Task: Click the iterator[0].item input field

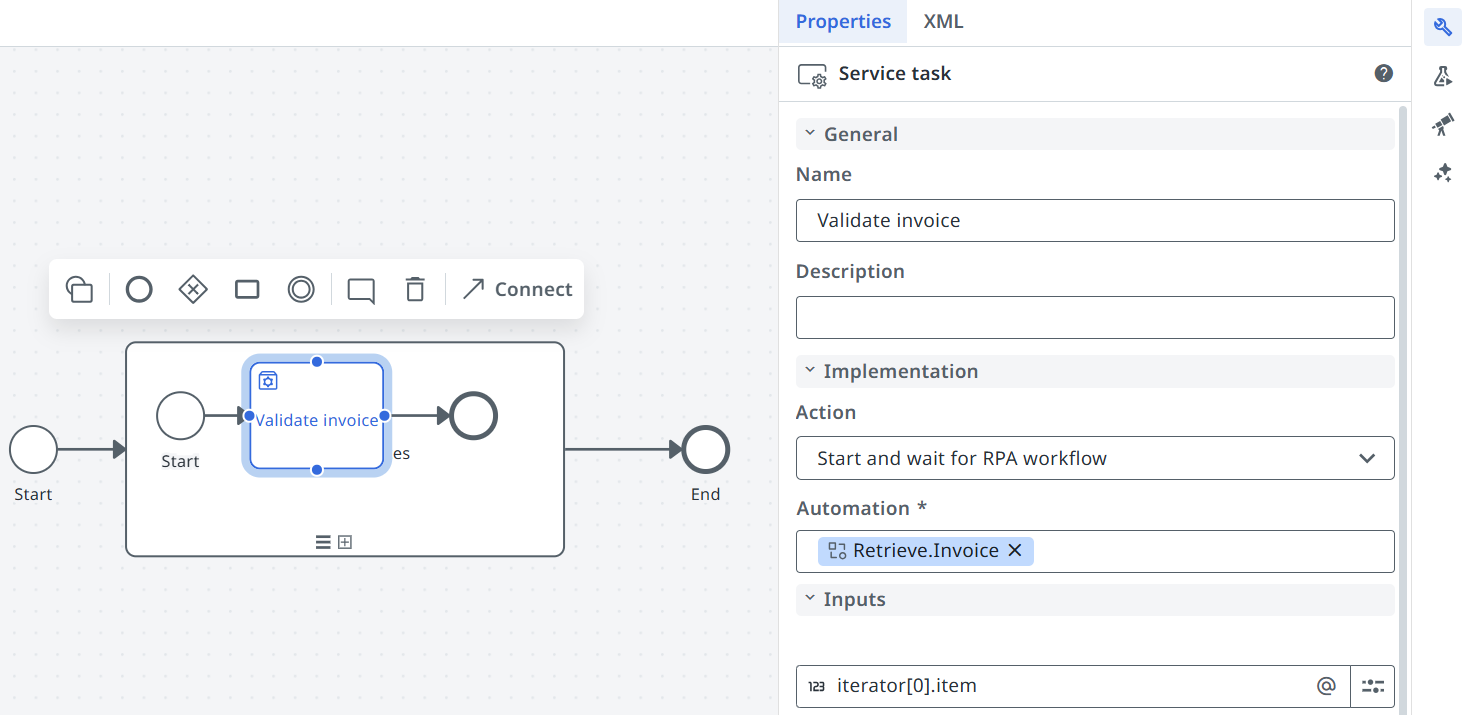Action: (1072, 686)
